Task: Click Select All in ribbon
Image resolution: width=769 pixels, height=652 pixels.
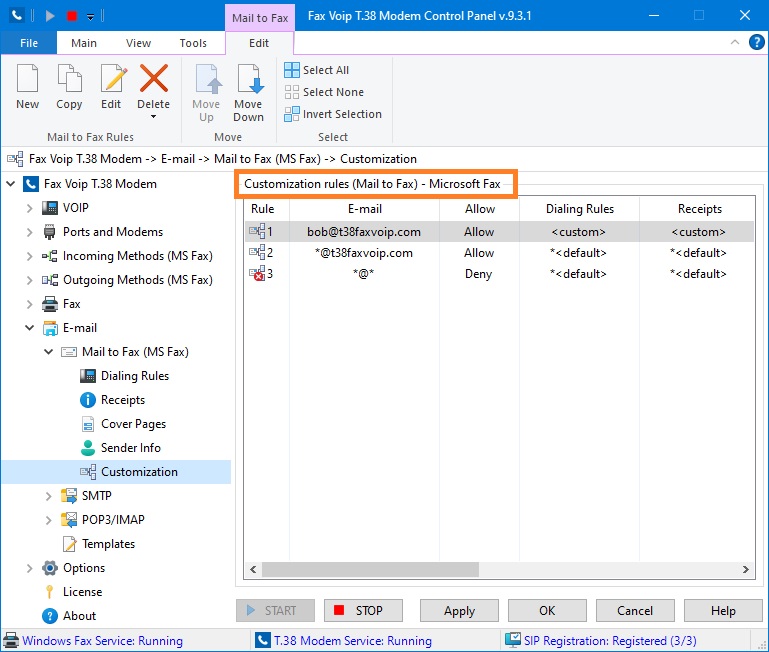Action: pyautogui.click(x=316, y=70)
